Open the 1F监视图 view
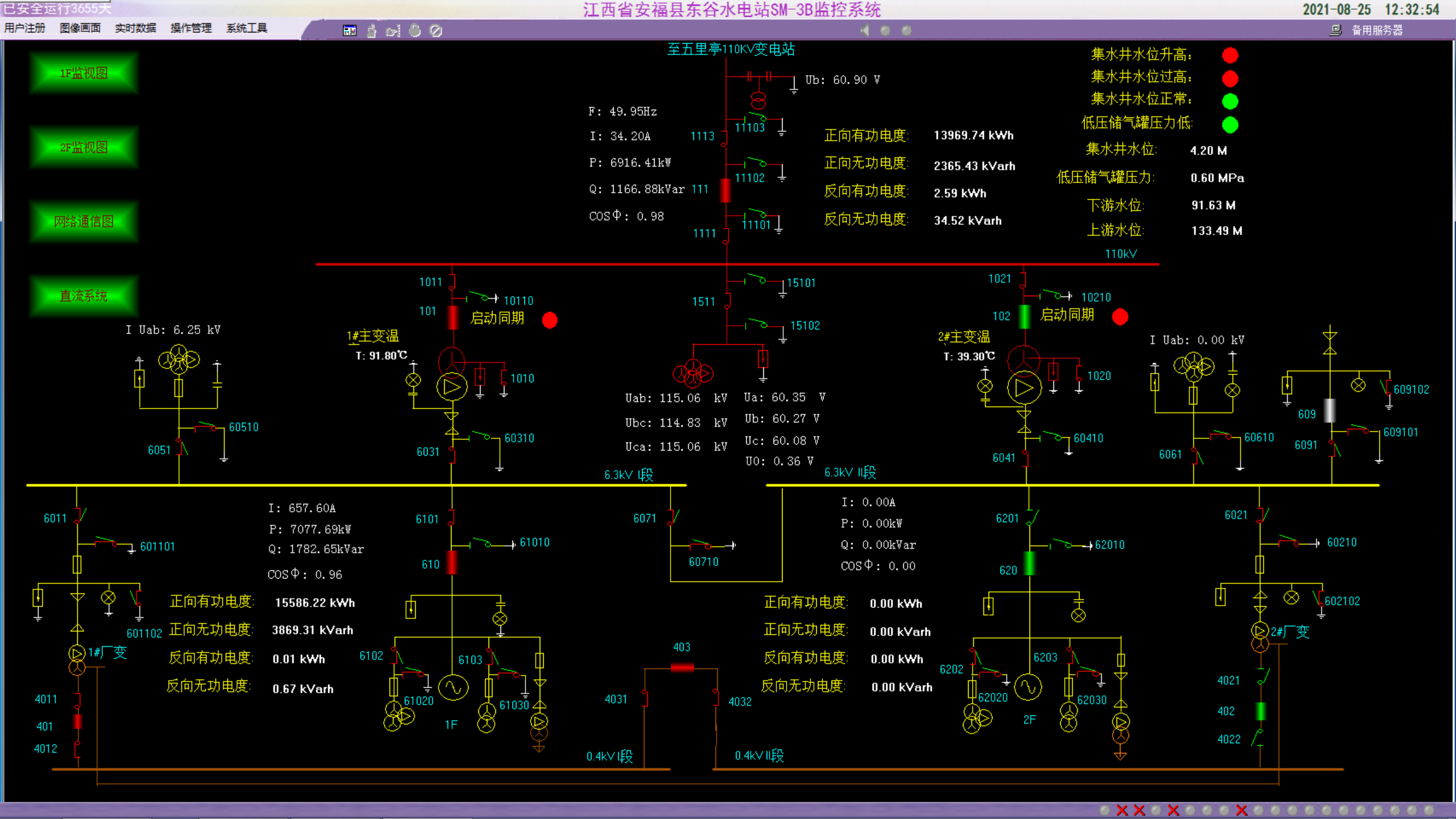This screenshot has width=1456, height=819. pos(84,73)
